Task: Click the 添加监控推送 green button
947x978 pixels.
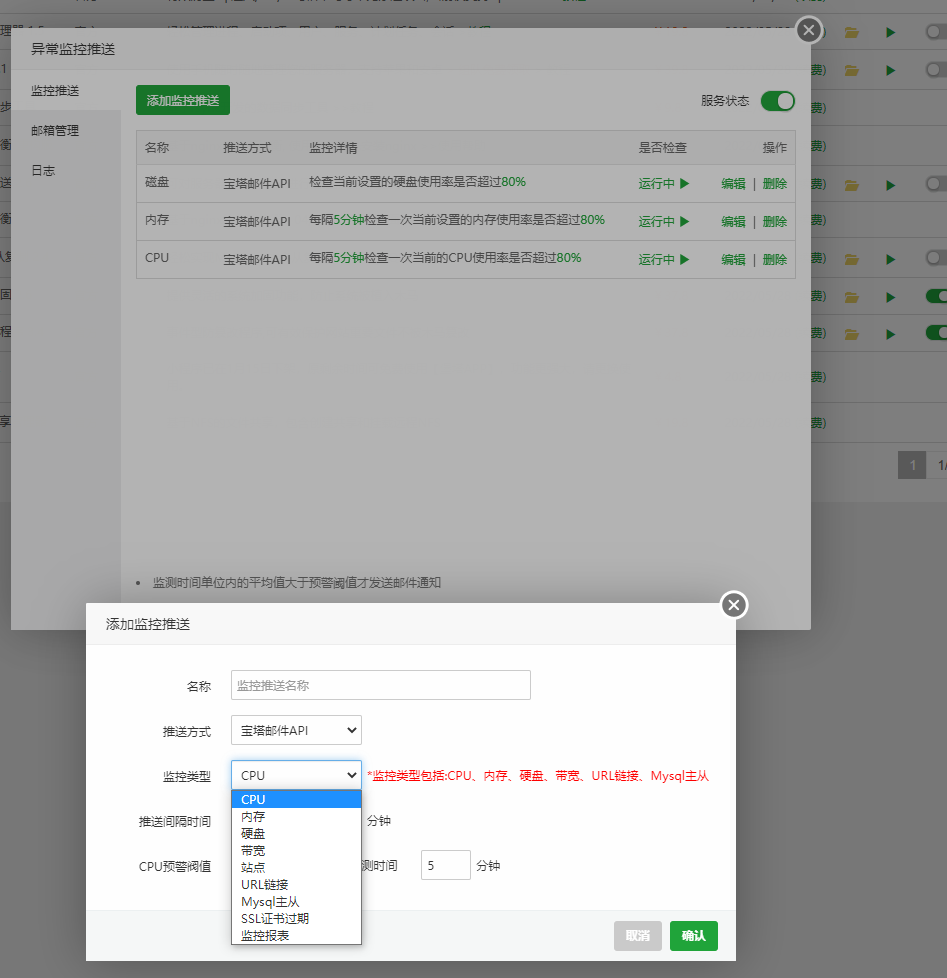Action: pos(183,100)
